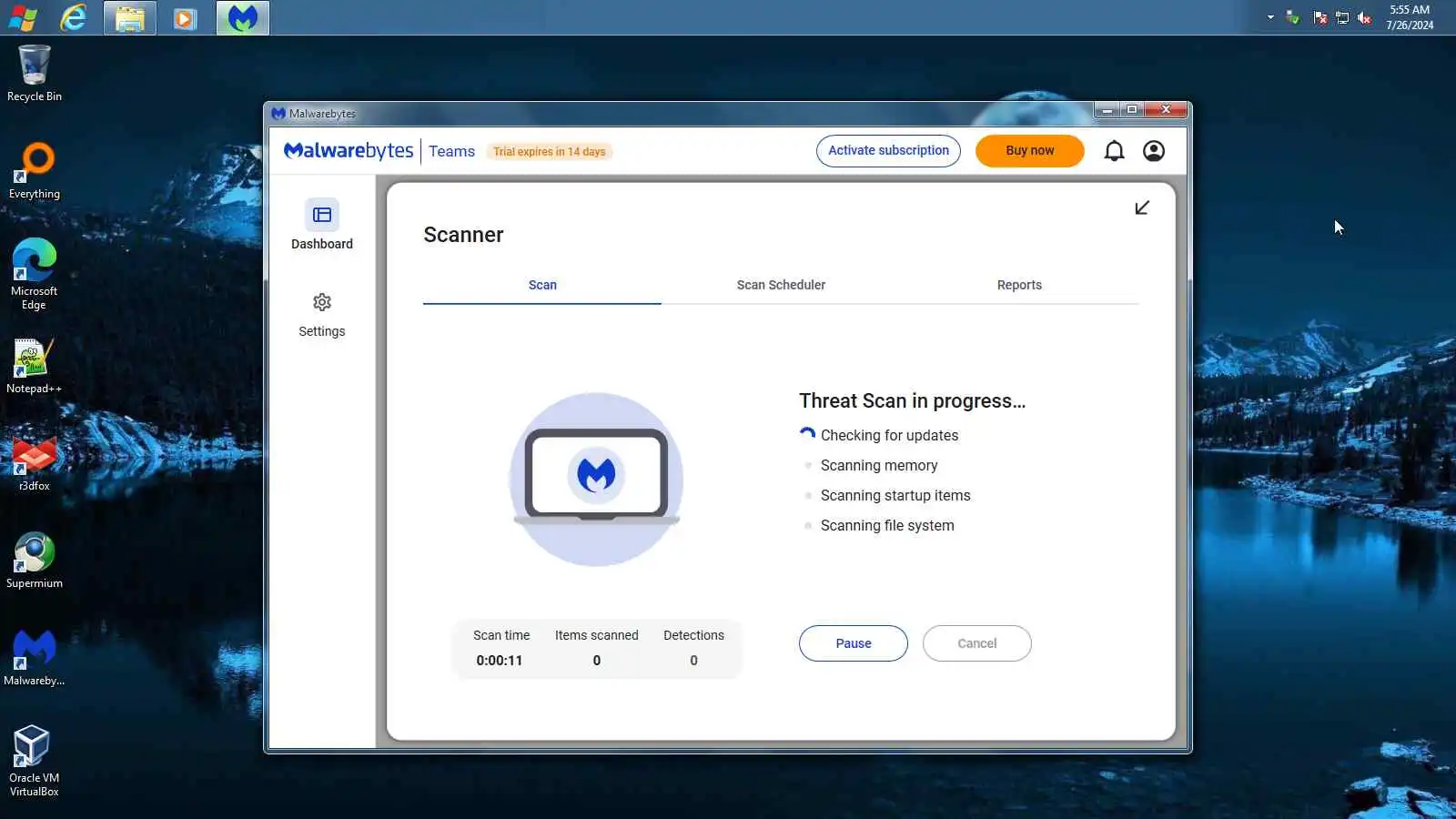Select the r3dfox desktop shortcut
1456x819 pixels.
pyautogui.click(x=35, y=463)
